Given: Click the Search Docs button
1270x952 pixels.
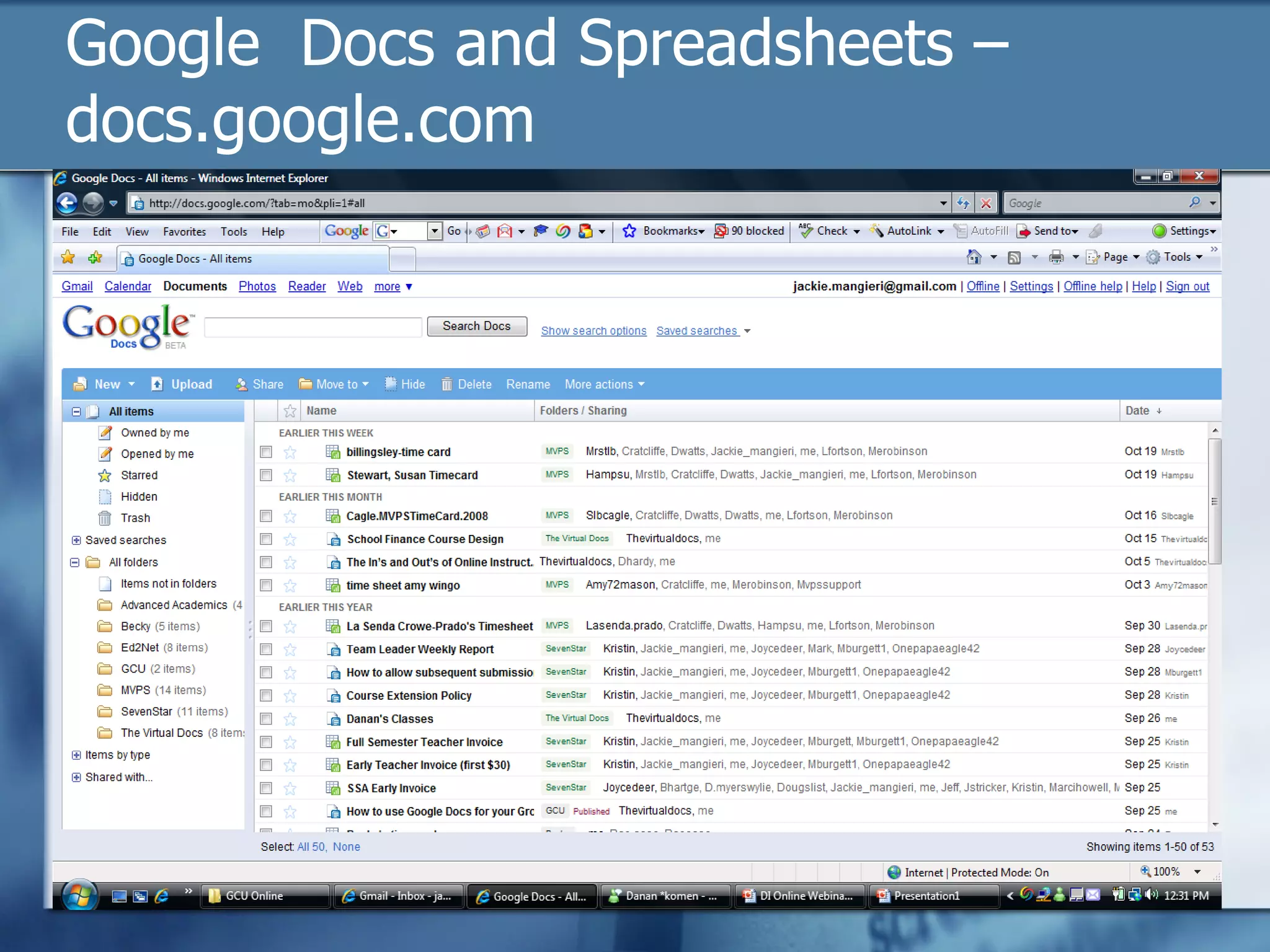Looking at the screenshot, I should point(477,326).
